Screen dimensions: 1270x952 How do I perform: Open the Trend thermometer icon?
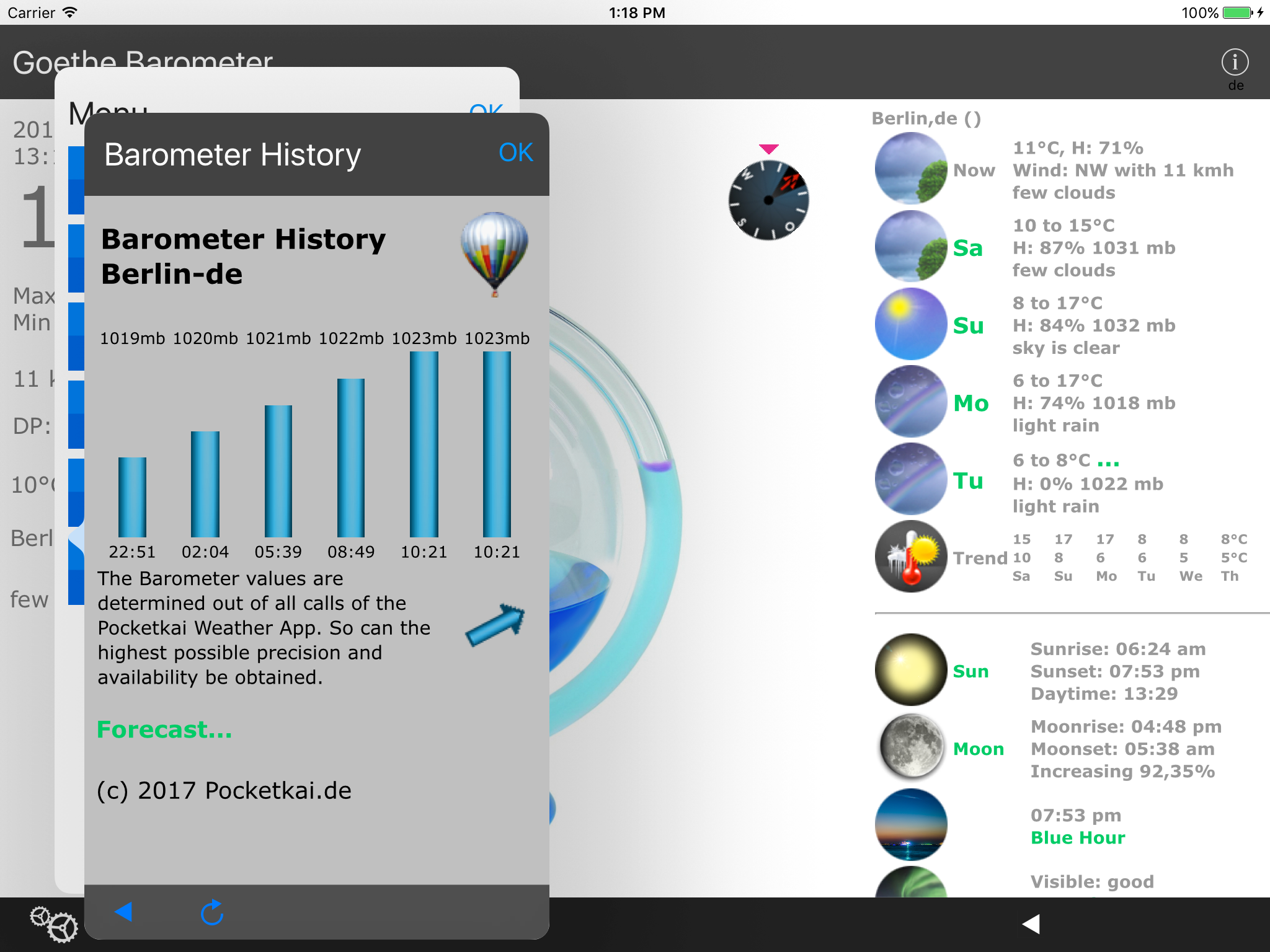910,557
